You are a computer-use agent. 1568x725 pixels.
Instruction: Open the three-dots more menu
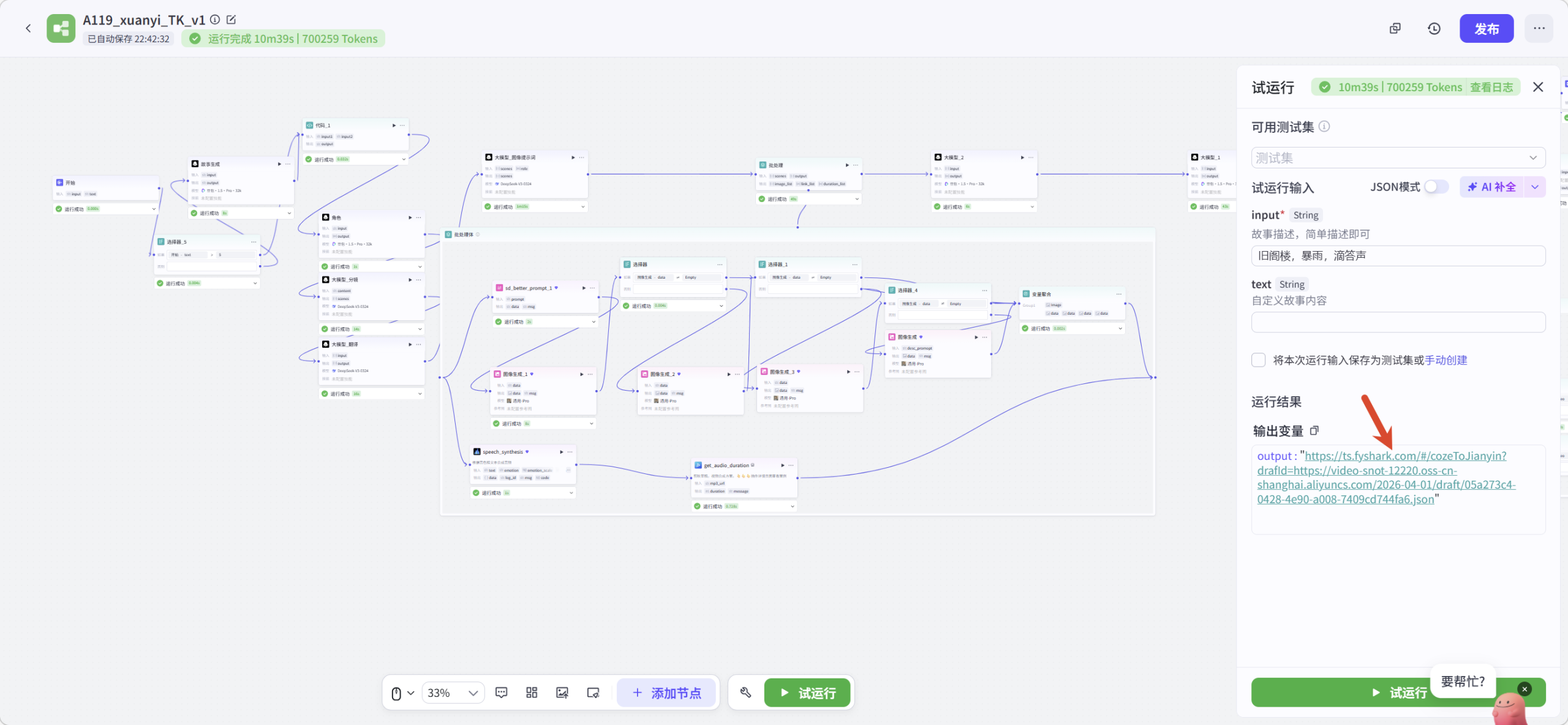[1539, 29]
